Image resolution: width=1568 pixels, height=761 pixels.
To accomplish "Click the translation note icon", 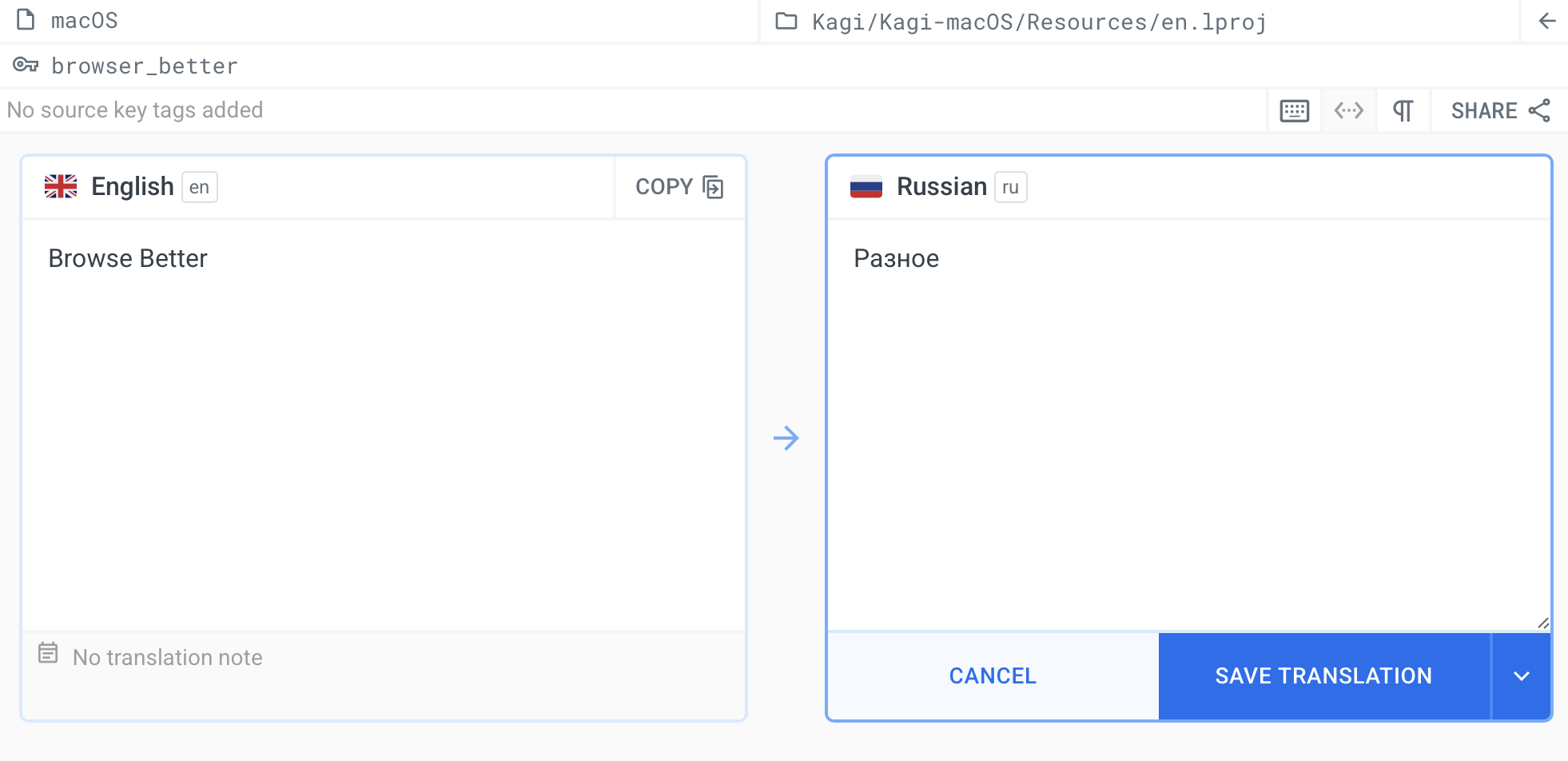I will (x=48, y=654).
